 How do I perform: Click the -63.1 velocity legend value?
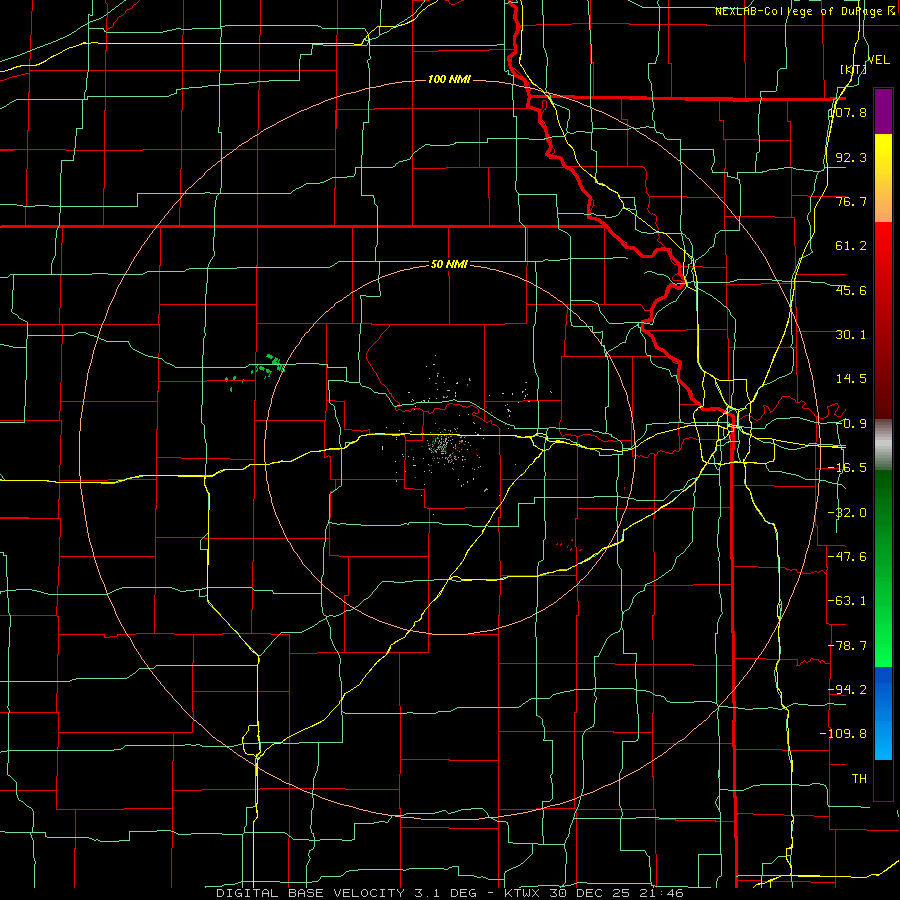[x=848, y=601]
